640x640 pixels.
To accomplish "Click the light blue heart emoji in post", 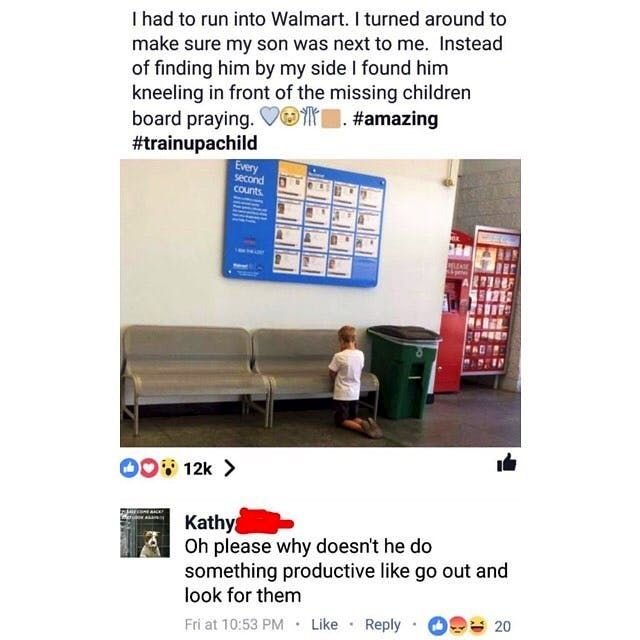I will tap(270, 117).
